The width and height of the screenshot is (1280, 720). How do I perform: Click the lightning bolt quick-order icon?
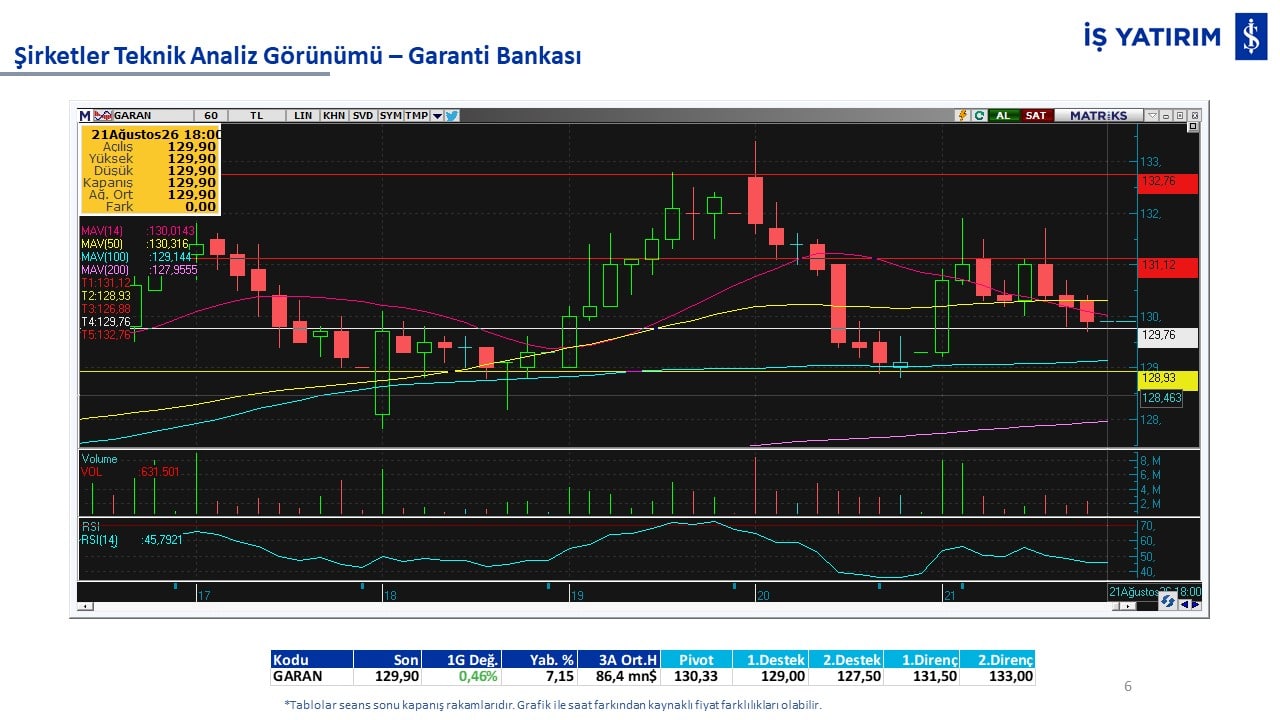962,115
